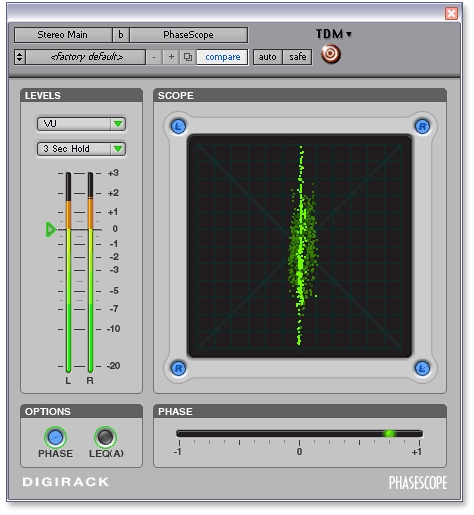
Task: Click the Lissajous scope display
Action: click(299, 246)
